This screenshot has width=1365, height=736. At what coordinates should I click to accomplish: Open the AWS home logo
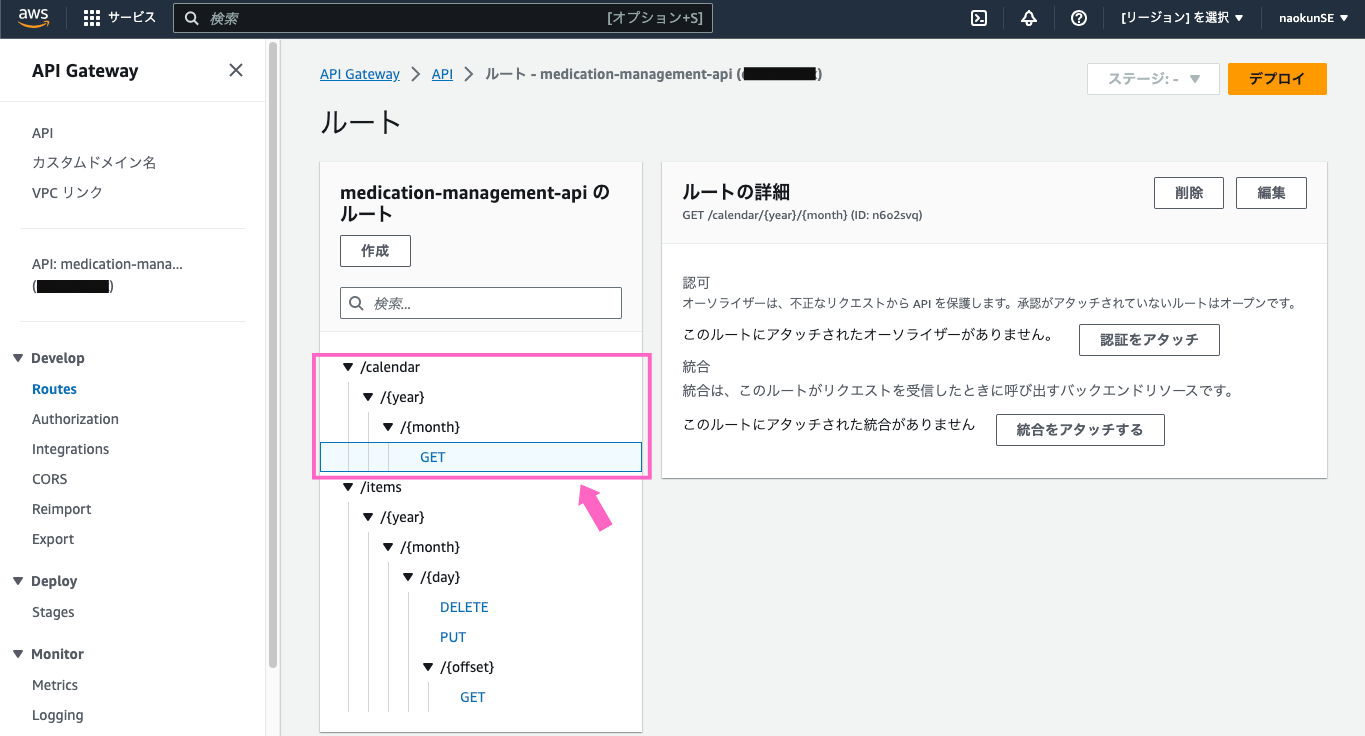34,18
